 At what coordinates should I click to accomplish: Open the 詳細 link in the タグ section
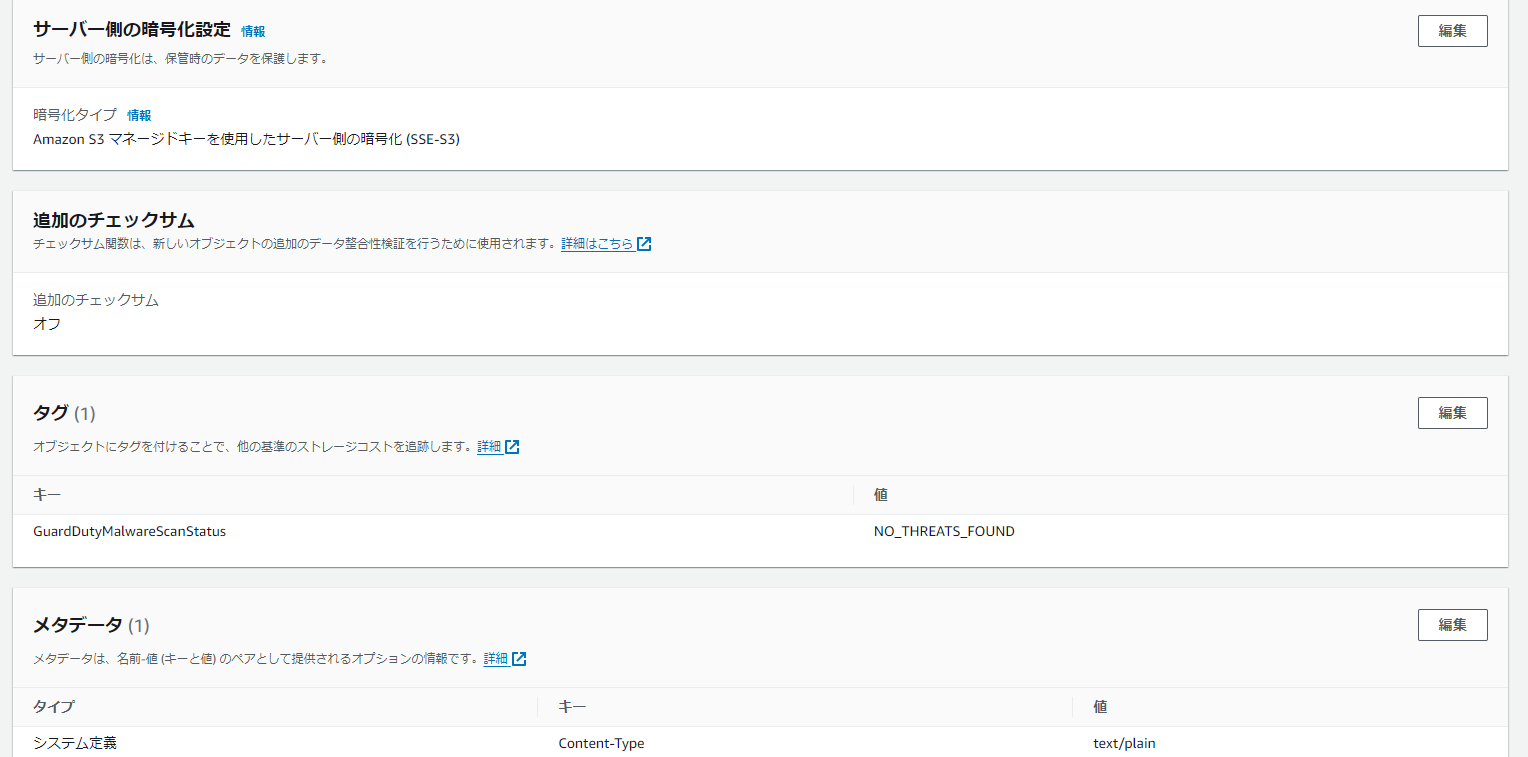pyautogui.click(x=489, y=447)
